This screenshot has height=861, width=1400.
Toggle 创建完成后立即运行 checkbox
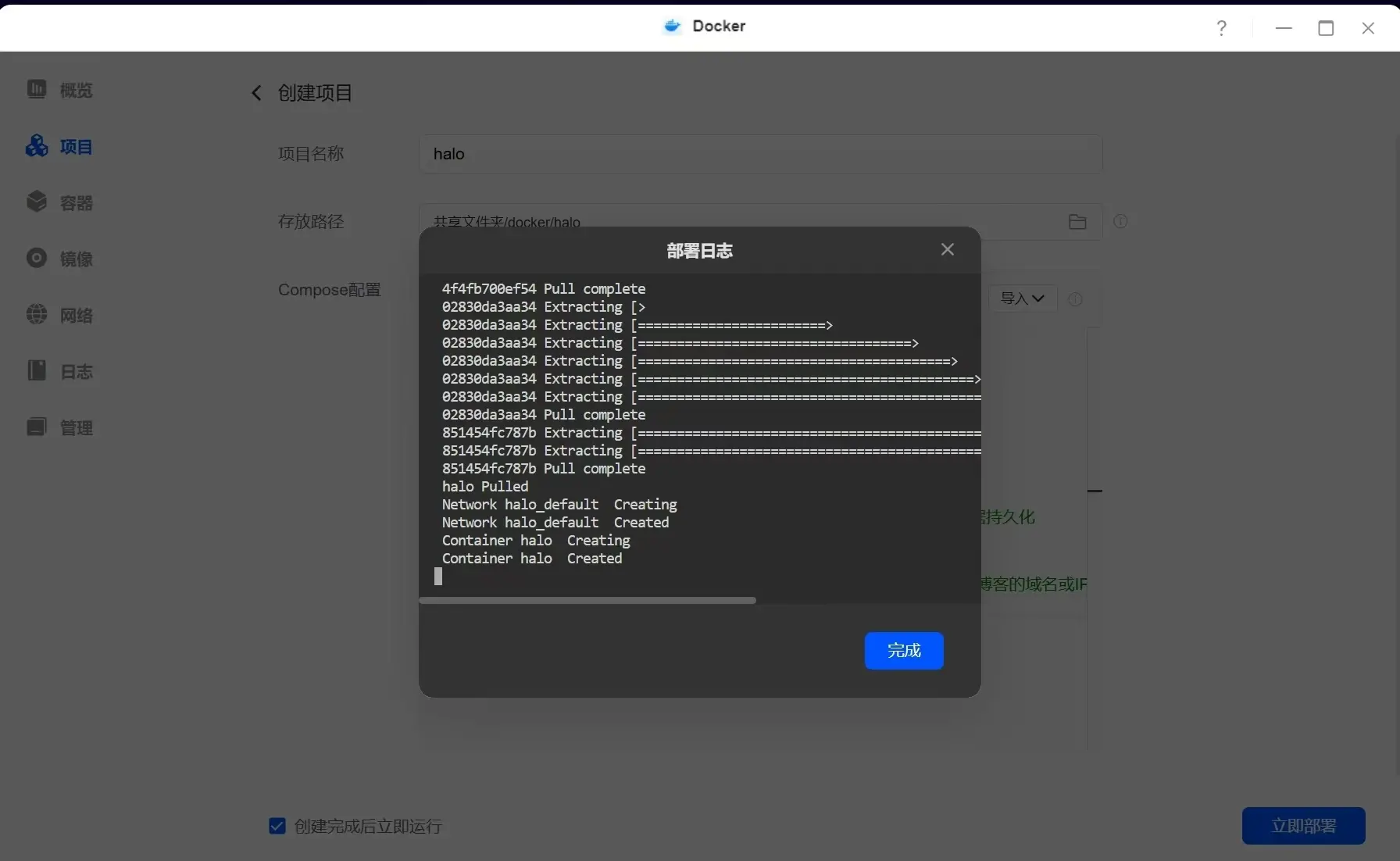[x=277, y=826]
